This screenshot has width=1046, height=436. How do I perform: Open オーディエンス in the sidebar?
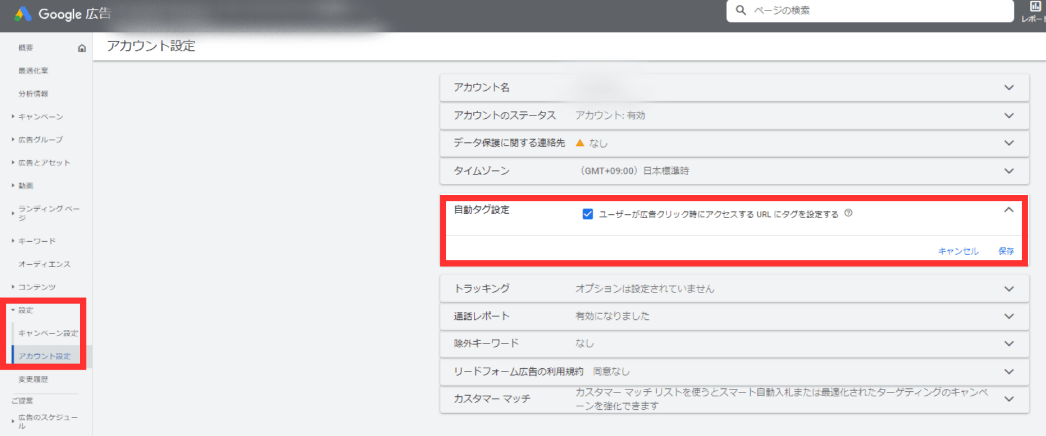(44, 264)
